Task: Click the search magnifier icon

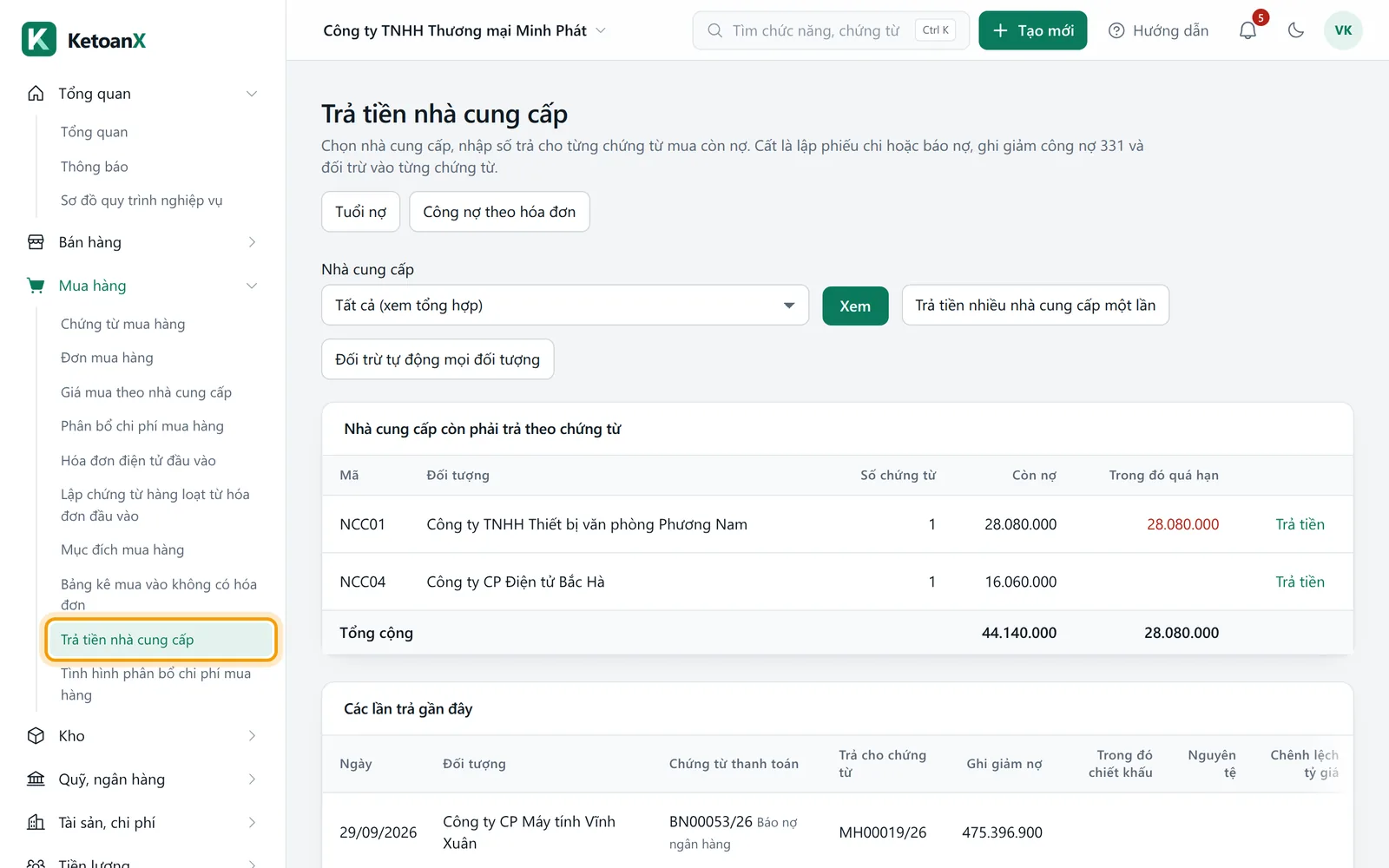Action: coord(714,30)
